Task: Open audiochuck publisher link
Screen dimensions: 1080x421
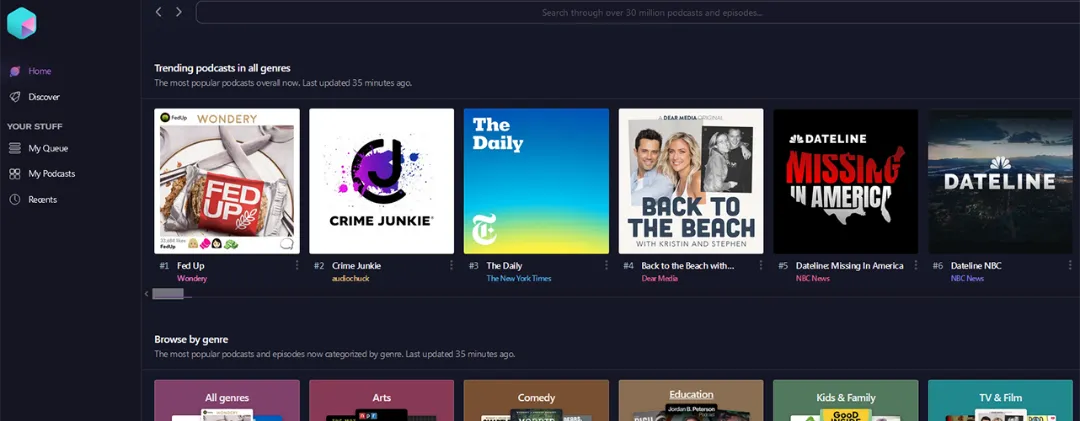Action: point(350,278)
